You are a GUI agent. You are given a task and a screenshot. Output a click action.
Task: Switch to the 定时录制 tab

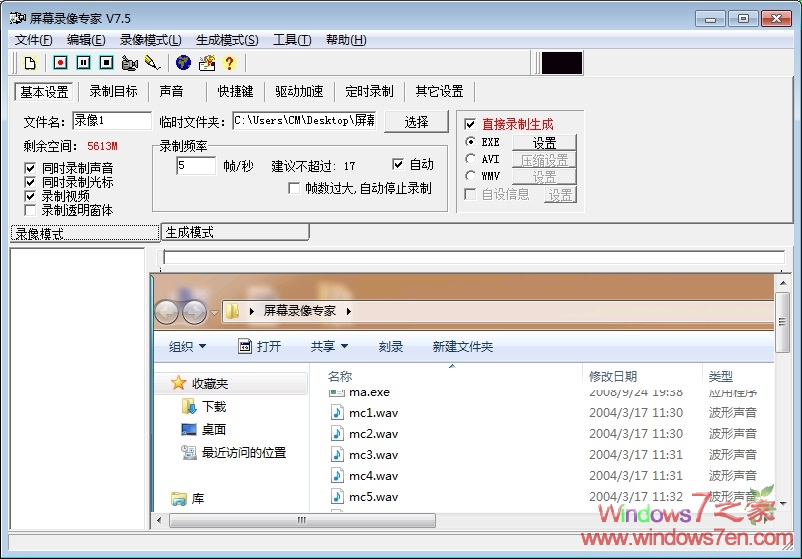click(x=369, y=91)
